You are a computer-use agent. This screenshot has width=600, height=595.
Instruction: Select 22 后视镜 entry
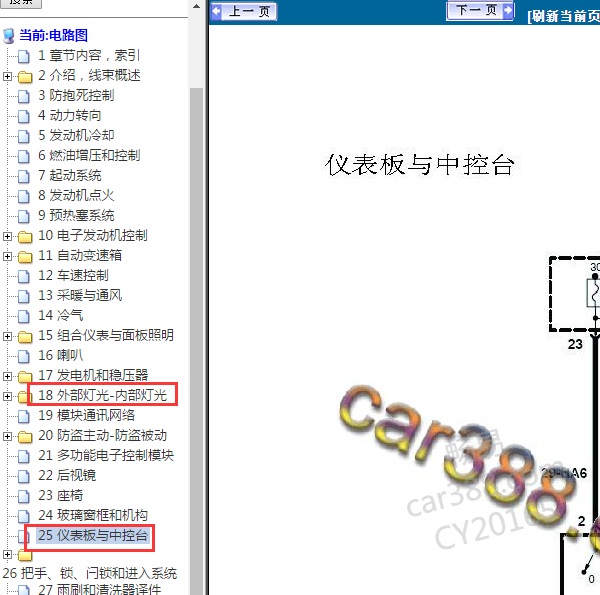click(67, 475)
